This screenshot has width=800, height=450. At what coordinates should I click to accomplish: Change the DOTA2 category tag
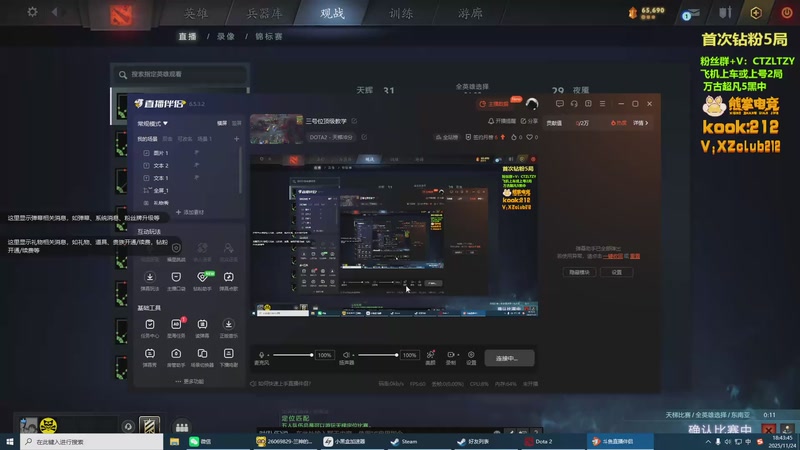[x=331, y=137]
